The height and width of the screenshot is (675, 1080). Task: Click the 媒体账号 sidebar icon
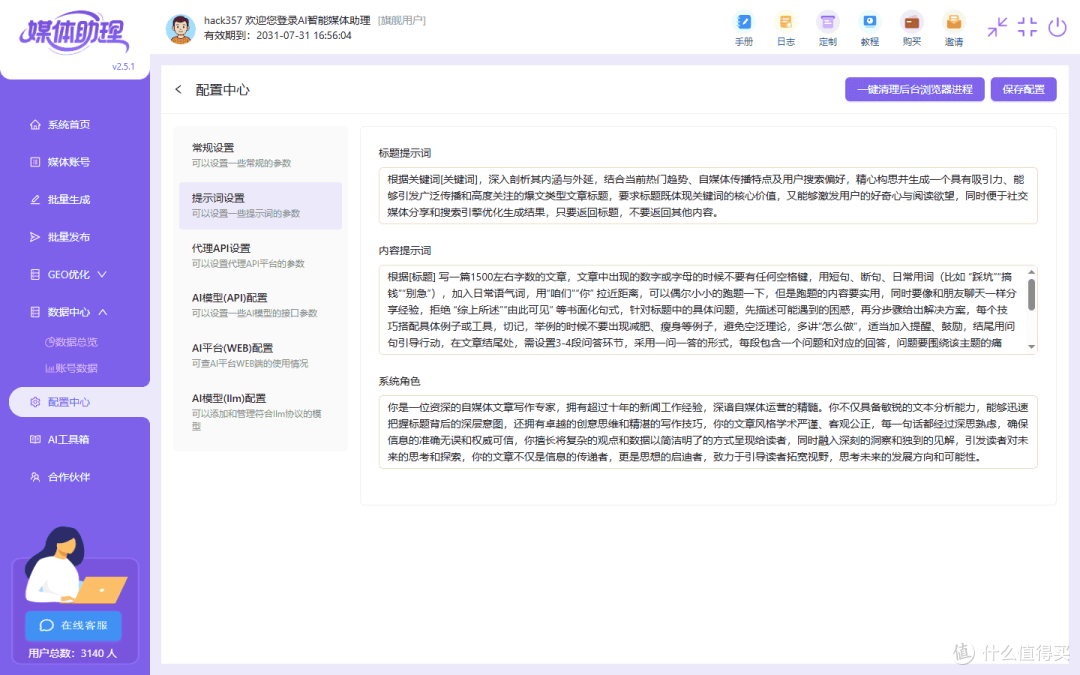[x=35, y=162]
